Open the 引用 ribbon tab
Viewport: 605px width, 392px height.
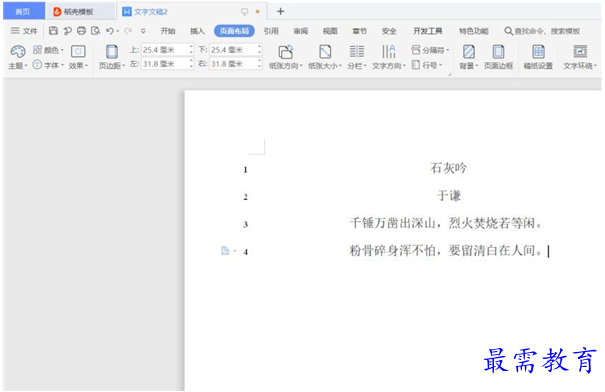point(271,31)
